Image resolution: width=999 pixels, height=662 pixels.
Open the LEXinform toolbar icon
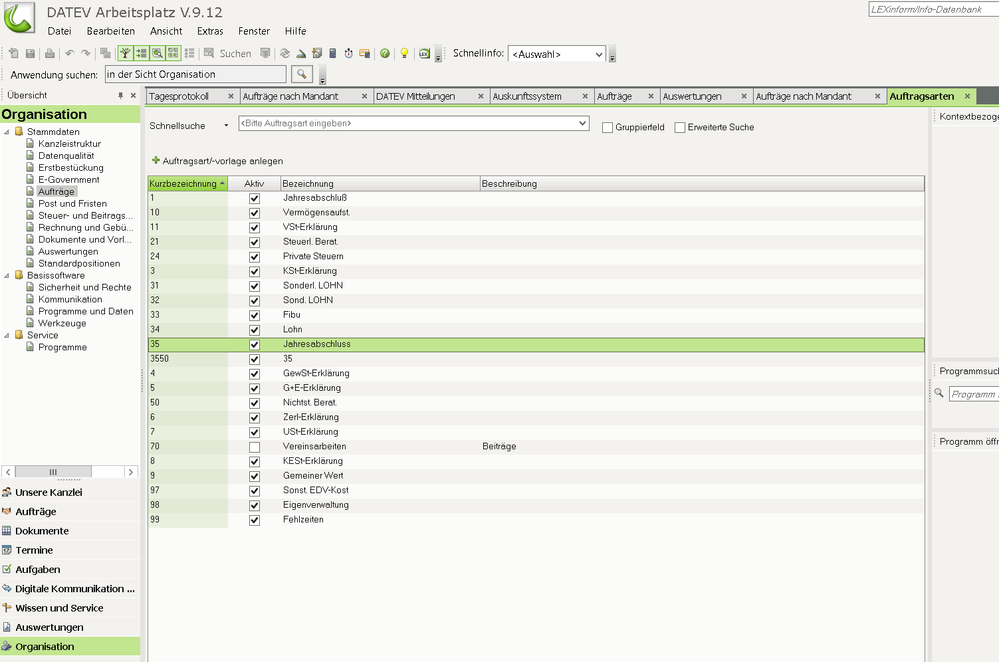coord(424,54)
